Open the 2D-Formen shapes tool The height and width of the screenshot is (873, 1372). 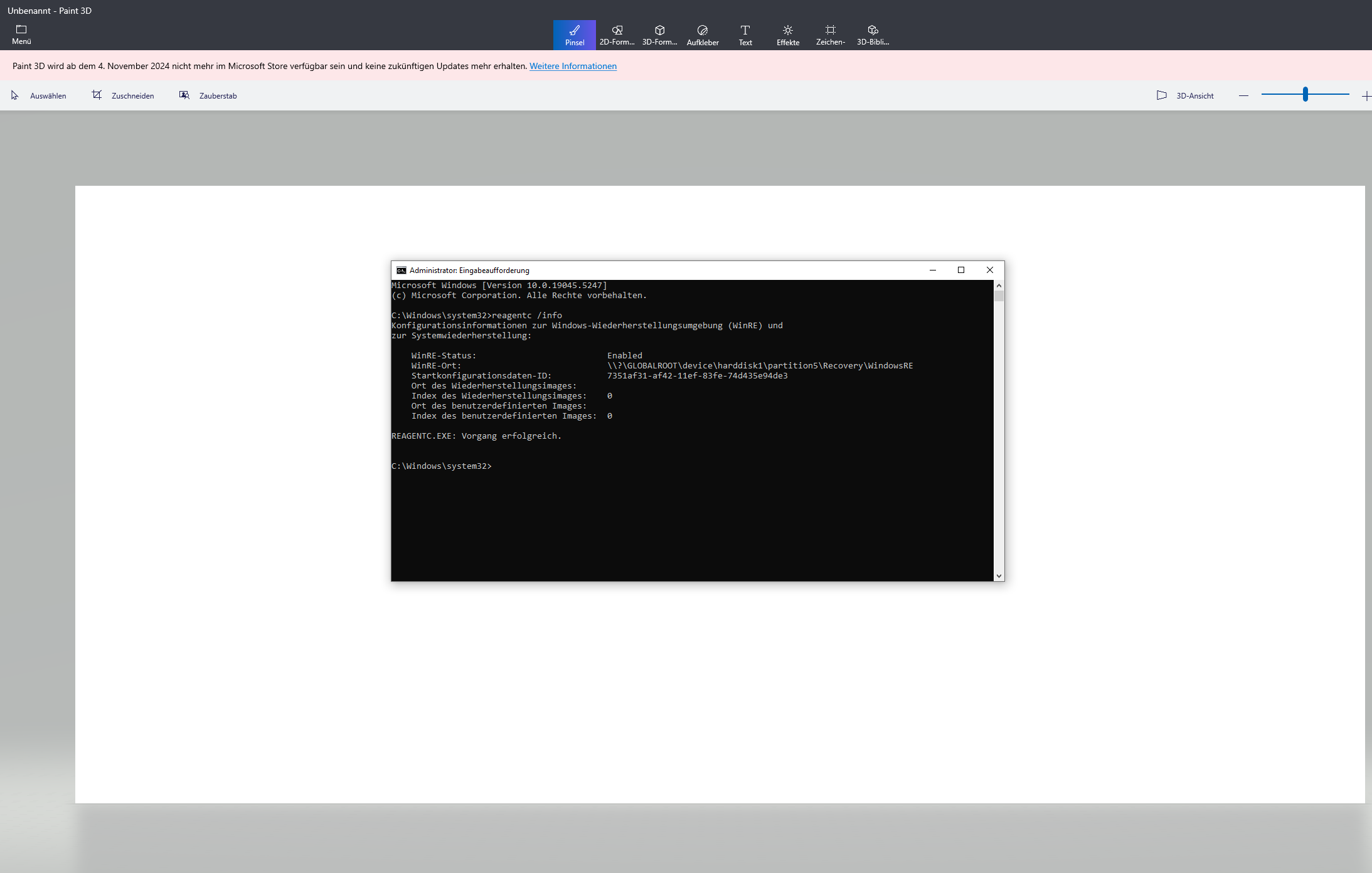click(617, 35)
